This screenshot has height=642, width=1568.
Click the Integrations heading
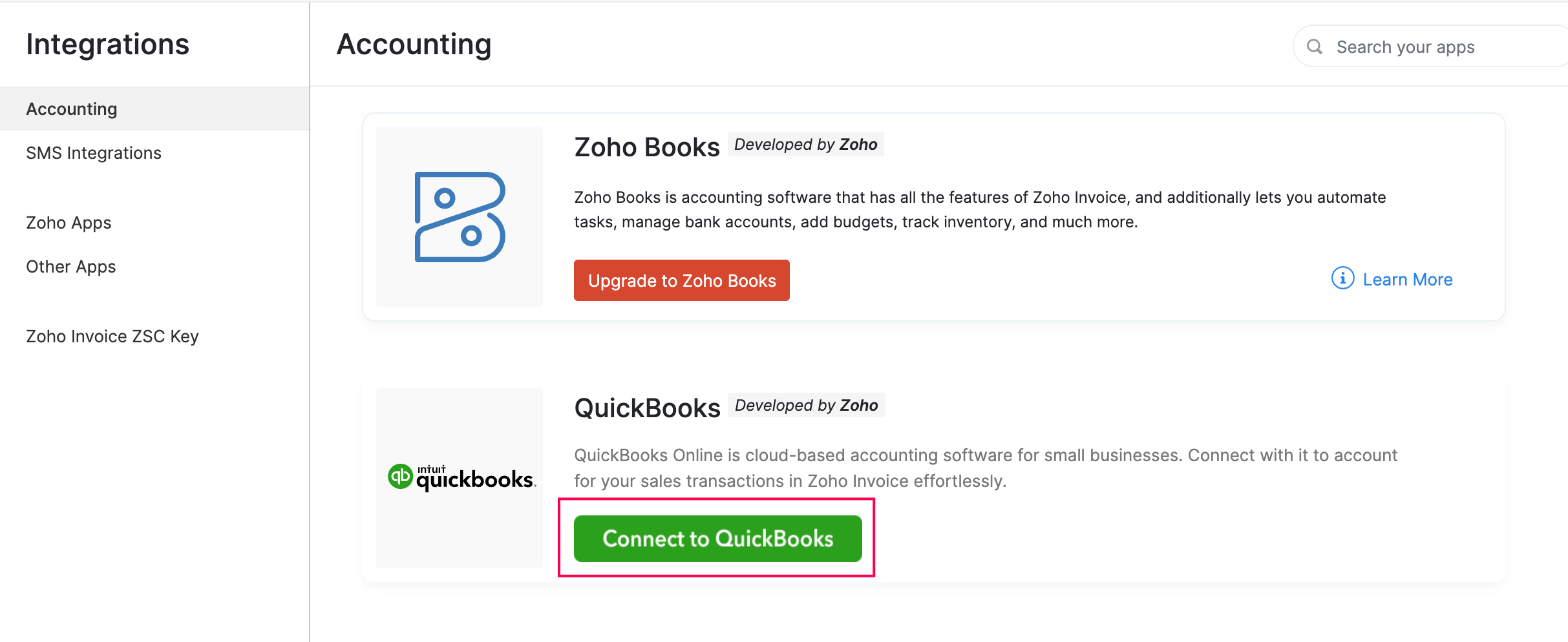pyautogui.click(x=107, y=44)
